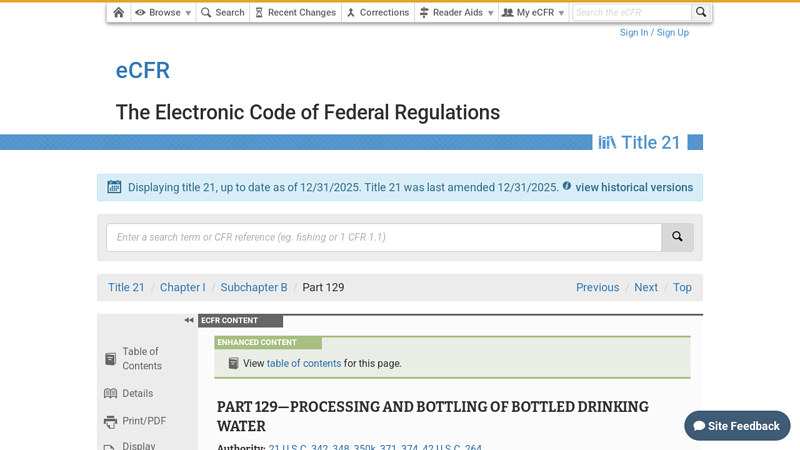Click the Table of Contents book icon
This screenshot has width=800, height=450.
pos(110,359)
